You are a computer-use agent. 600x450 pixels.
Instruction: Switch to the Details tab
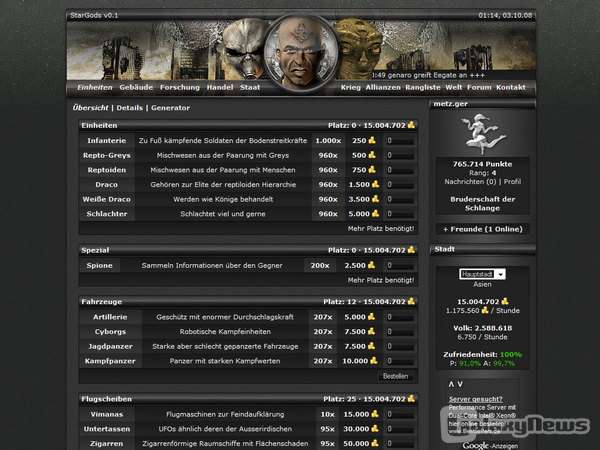[x=129, y=108]
